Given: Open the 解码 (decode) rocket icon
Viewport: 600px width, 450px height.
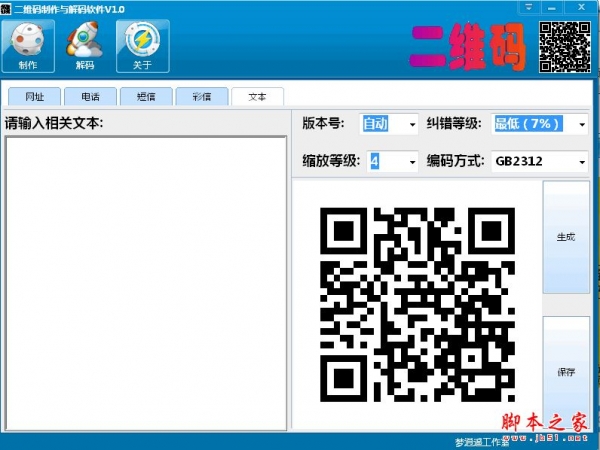Looking at the screenshot, I should pos(85,46).
